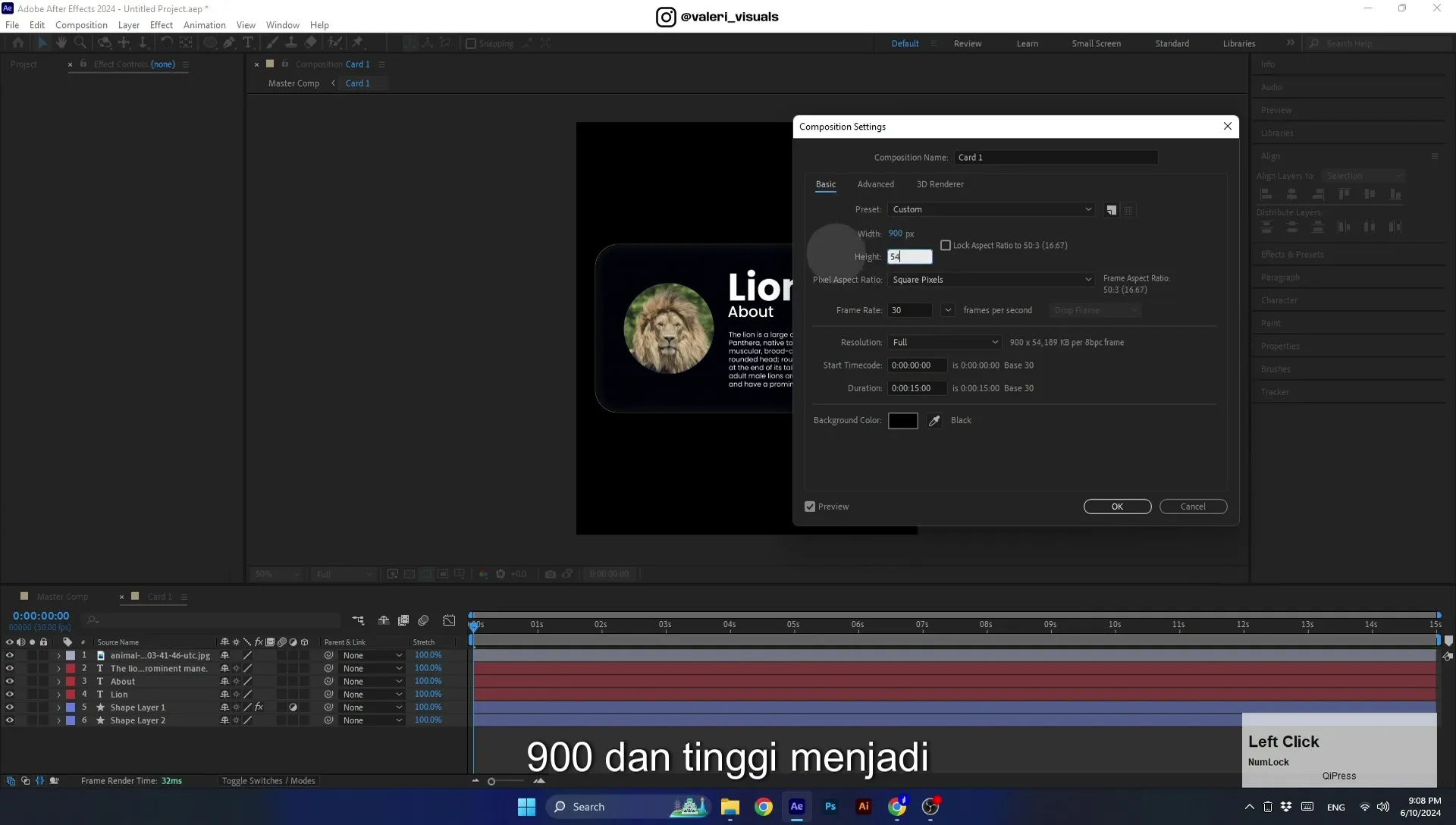Click OK in Composition Settings
The width and height of the screenshot is (1456, 825).
pyautogui.click(x=1117, y=507)
